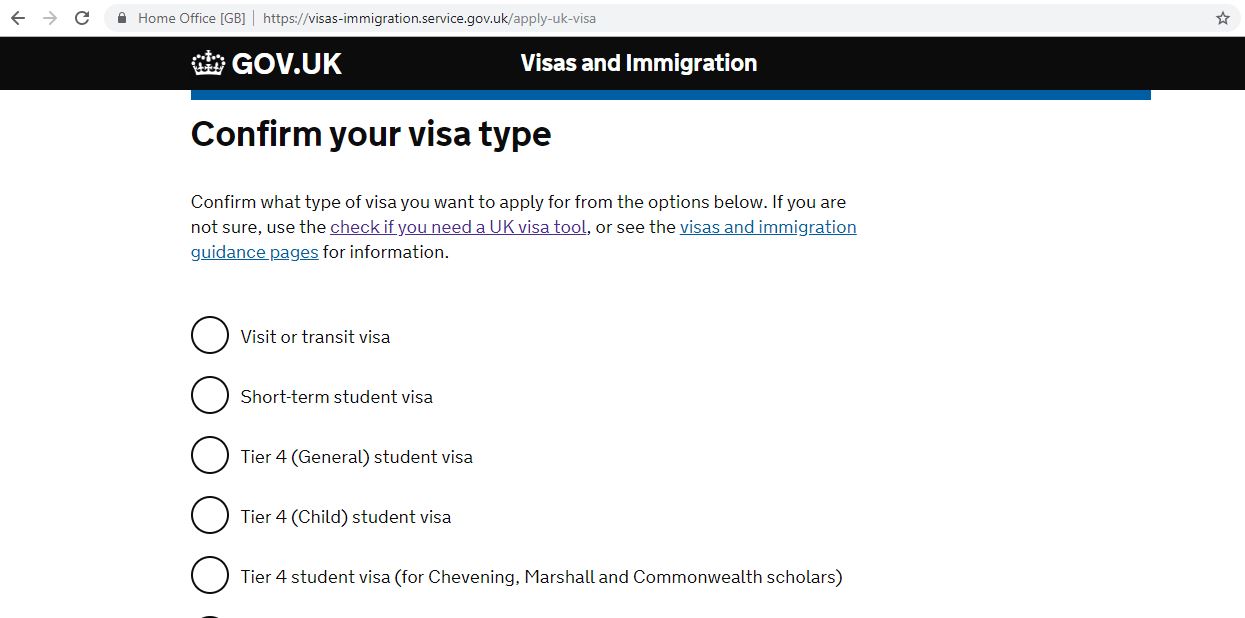Click the Visit or transit visa label text
This screenshot has height=618, width=1245.
click(315, 337)
